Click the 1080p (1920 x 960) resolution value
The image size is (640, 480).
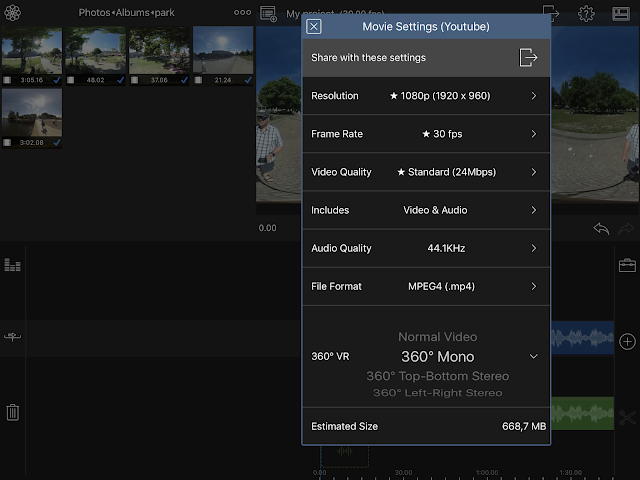pyautogui.click(x=440, y=96)
